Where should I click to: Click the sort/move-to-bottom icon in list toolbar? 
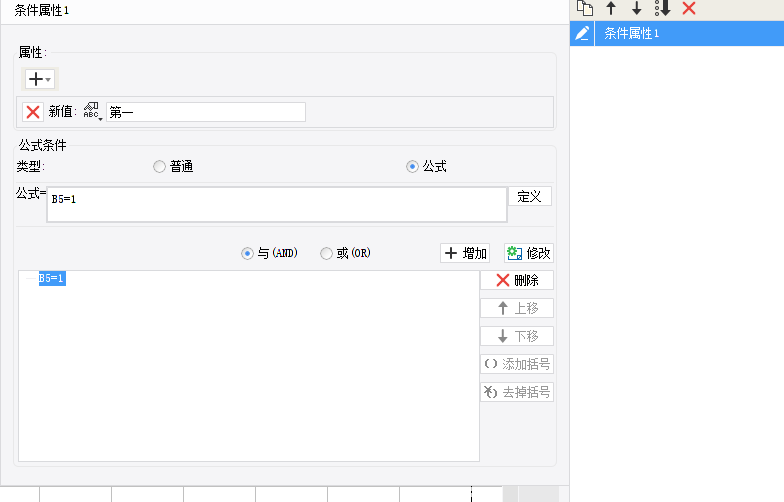click(662, 8)
